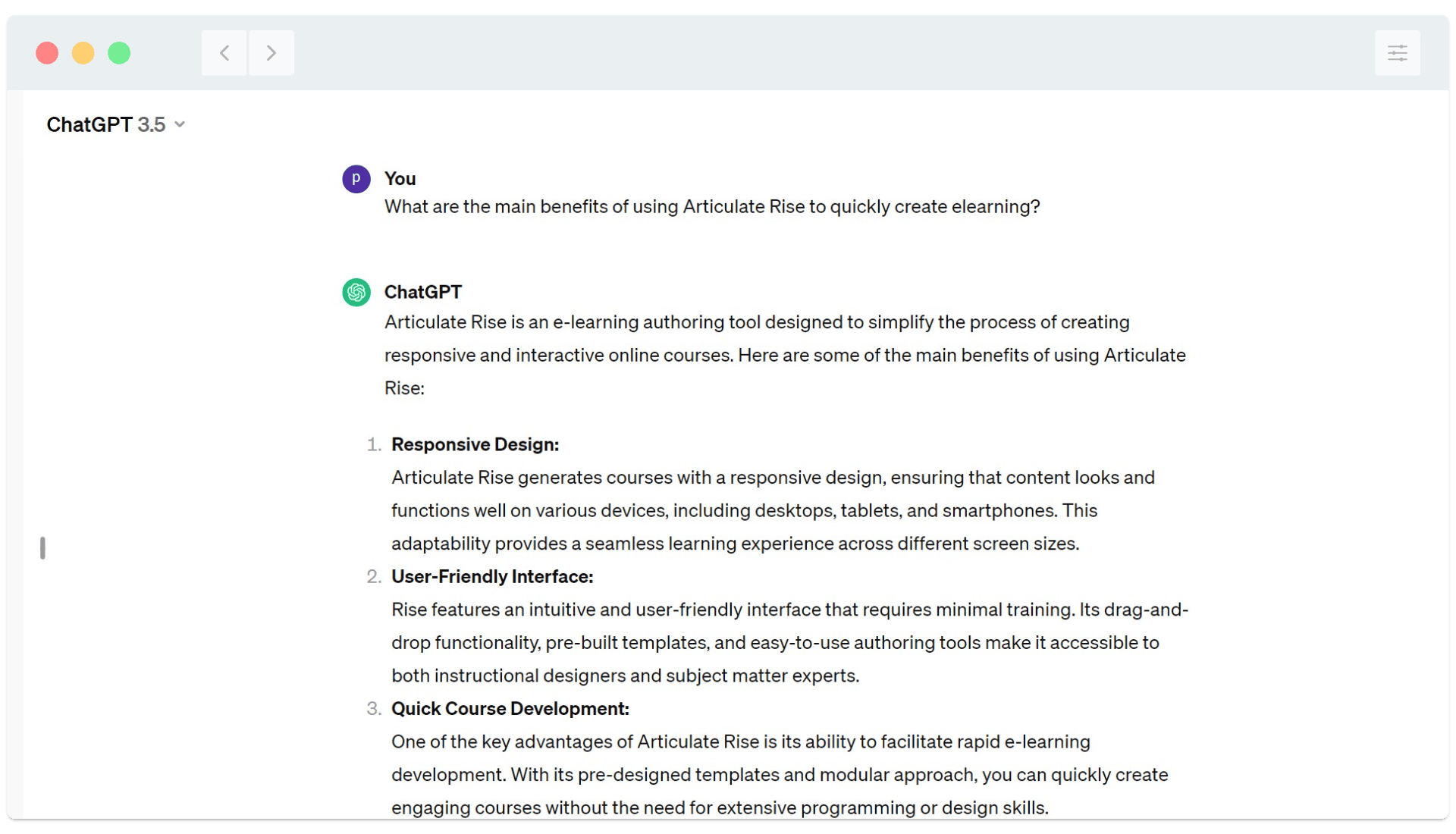Open the settings sliders icon at top right
This screenshot has height=834, width=1456.
[1397, 53]
